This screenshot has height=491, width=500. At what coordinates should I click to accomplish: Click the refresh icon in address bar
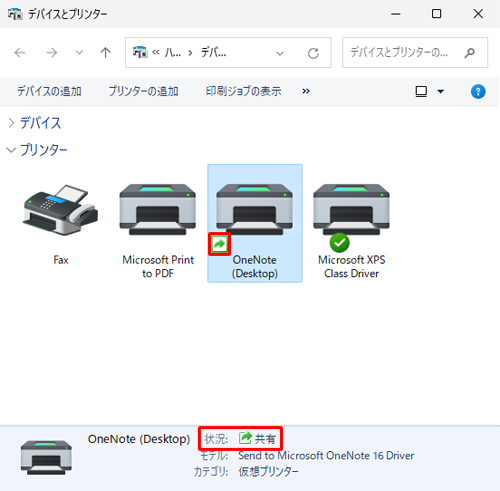(313, 53)
